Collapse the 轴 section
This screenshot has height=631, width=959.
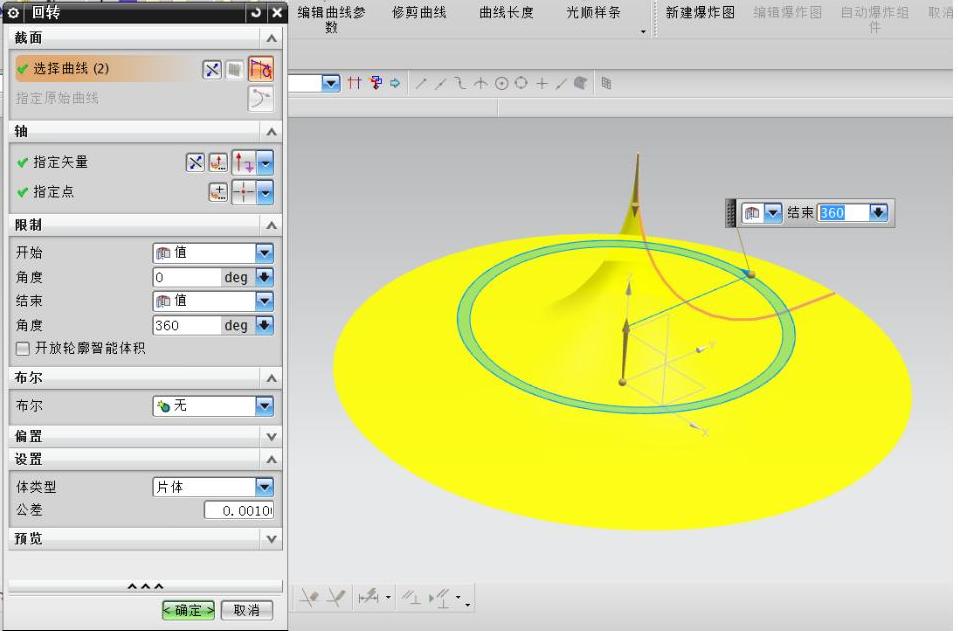pos(272,132)
